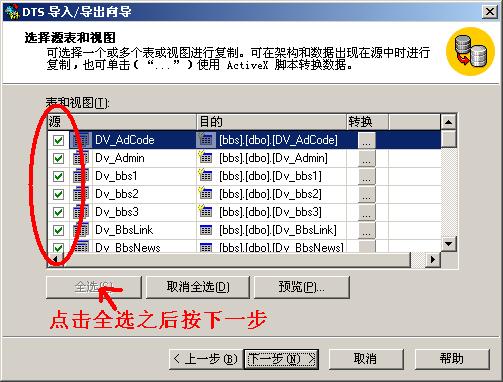Click the Dv_bbs1 source table icon

(81, 176)
